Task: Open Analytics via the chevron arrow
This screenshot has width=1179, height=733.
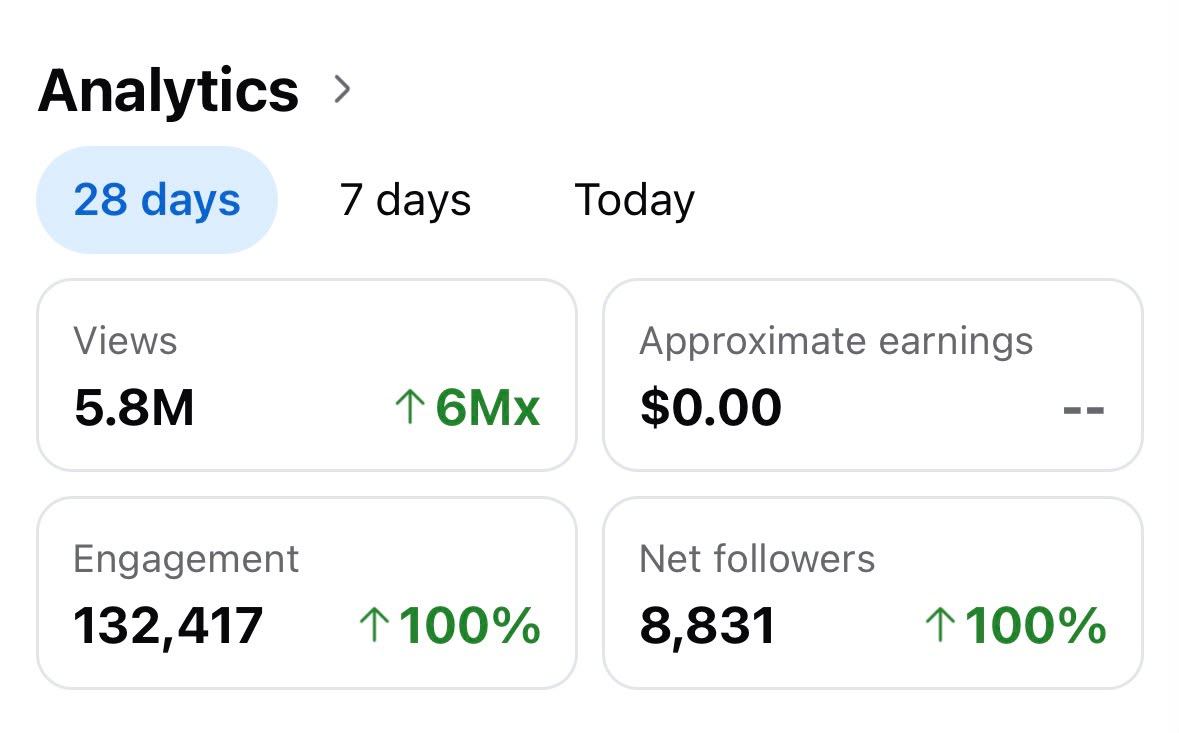Action: tap(342, 89)
